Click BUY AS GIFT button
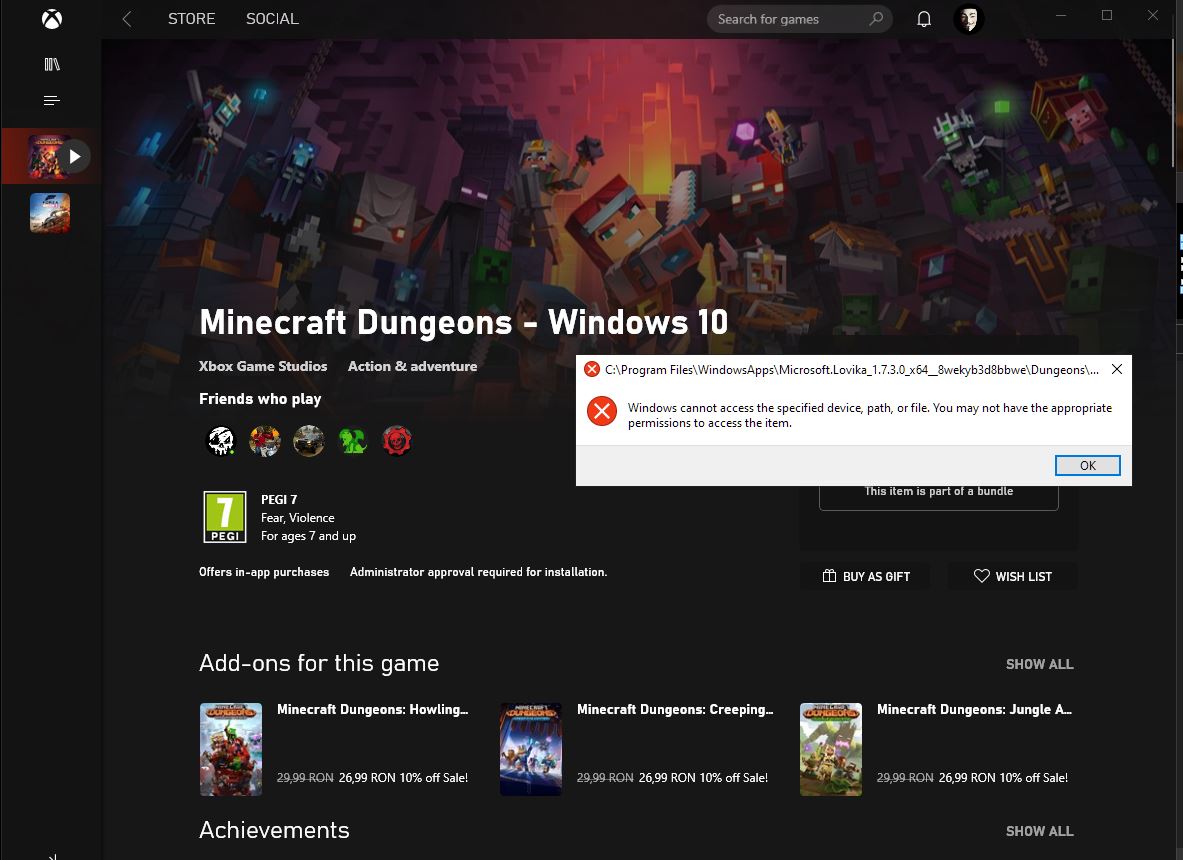 tap(865, 576)
